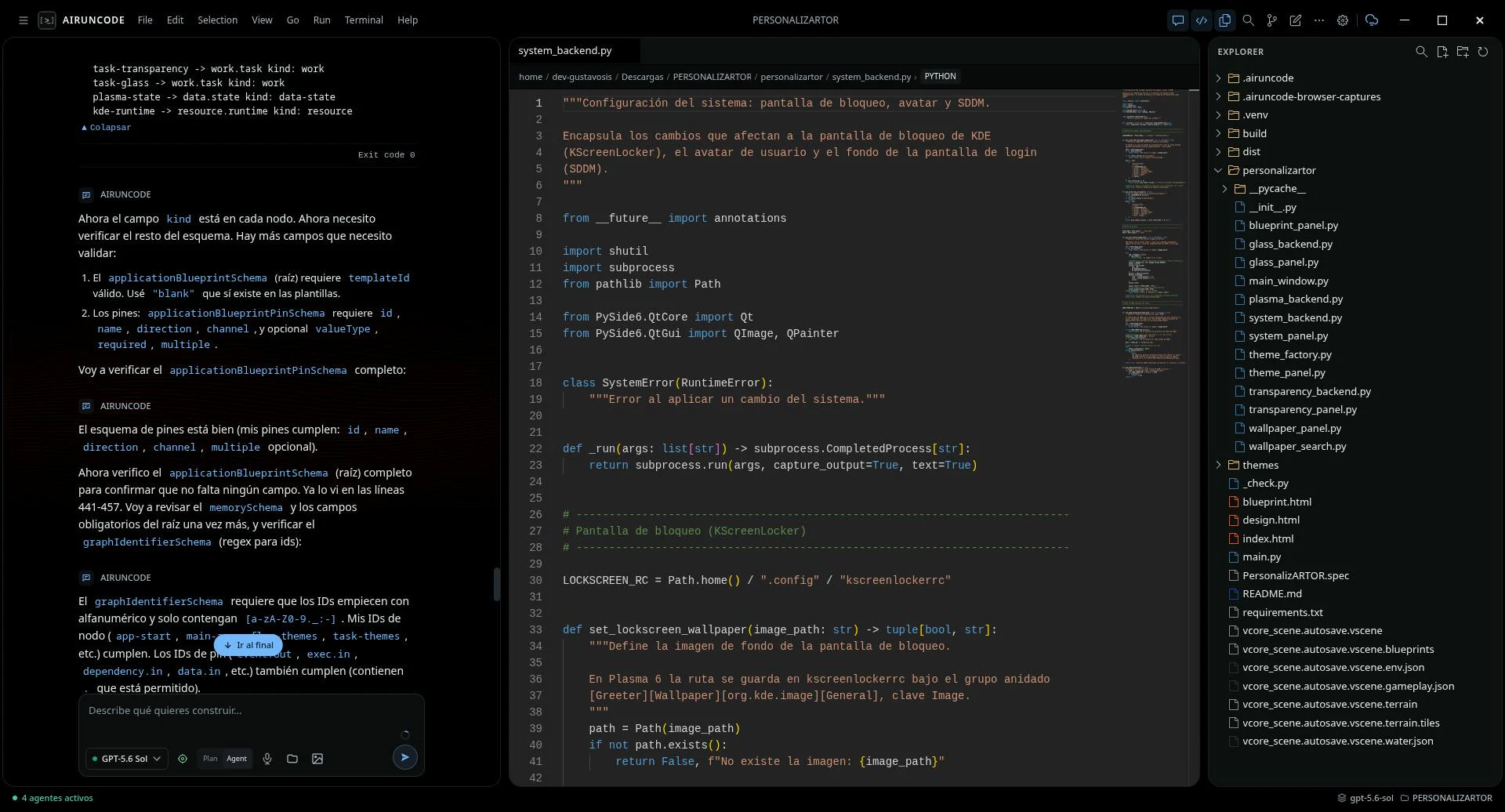Click the AIRUNCODE terminal logo icon
Image resolution: width=1505 pixels, height=812 pixels.
coord(47,20)
